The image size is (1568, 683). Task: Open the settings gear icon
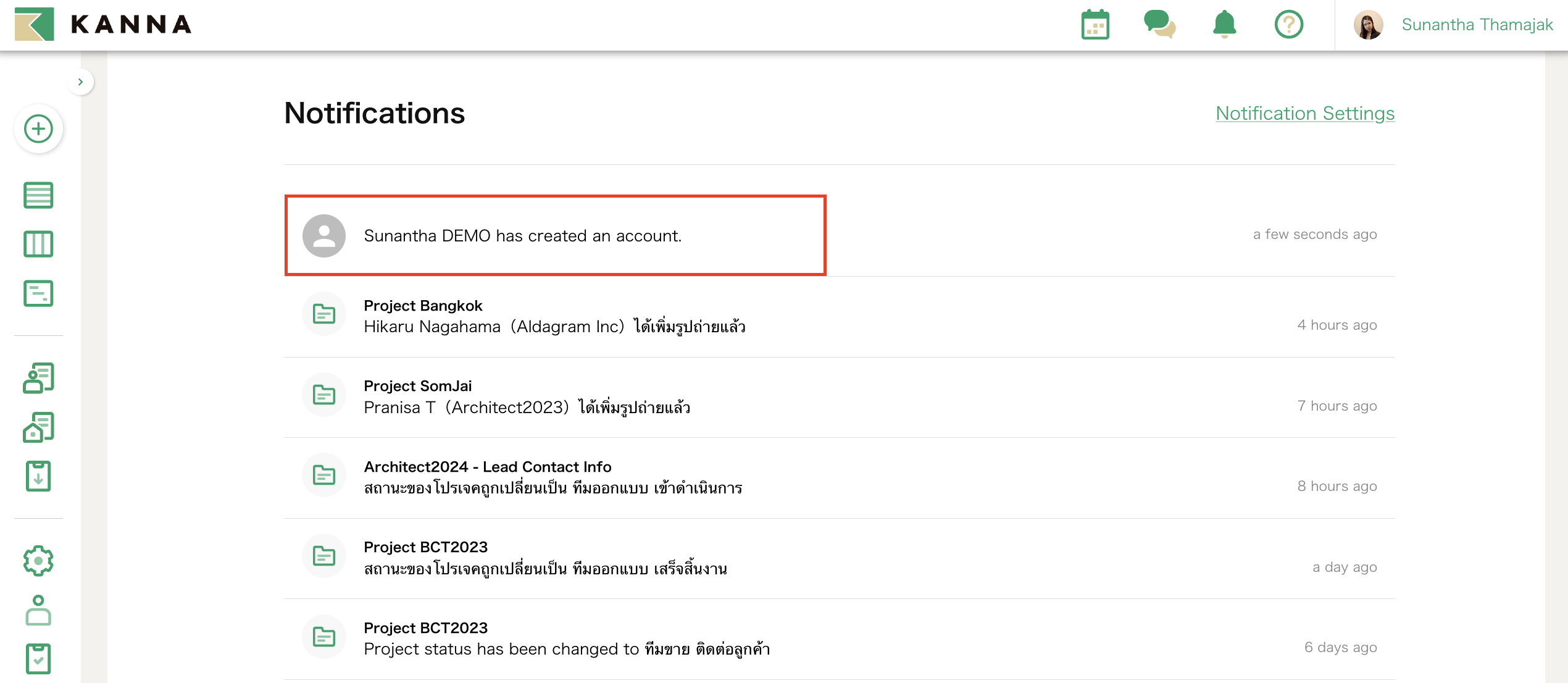click(x=38, y=561)
